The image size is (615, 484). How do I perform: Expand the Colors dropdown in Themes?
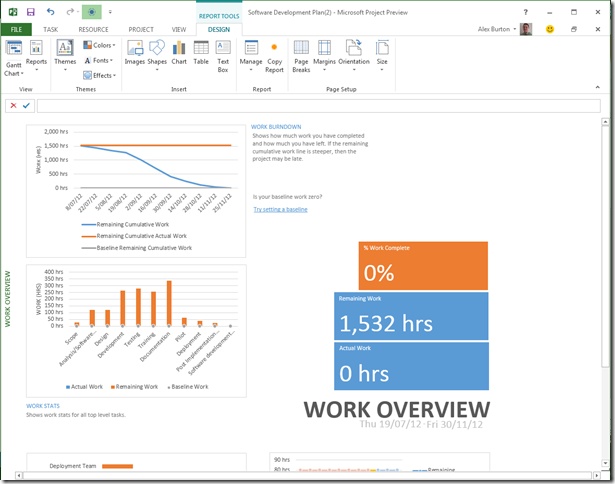point(99,45)
